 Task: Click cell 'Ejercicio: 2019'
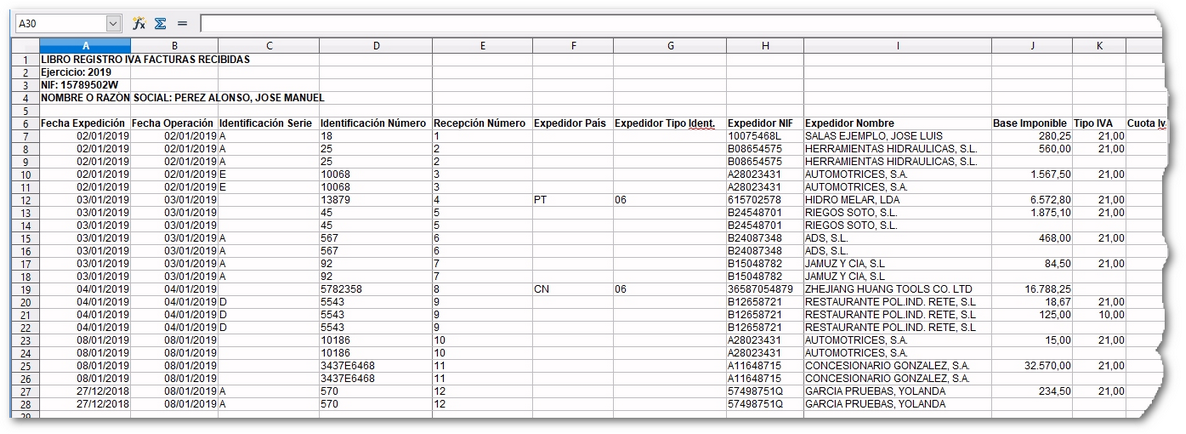point(76,72)
